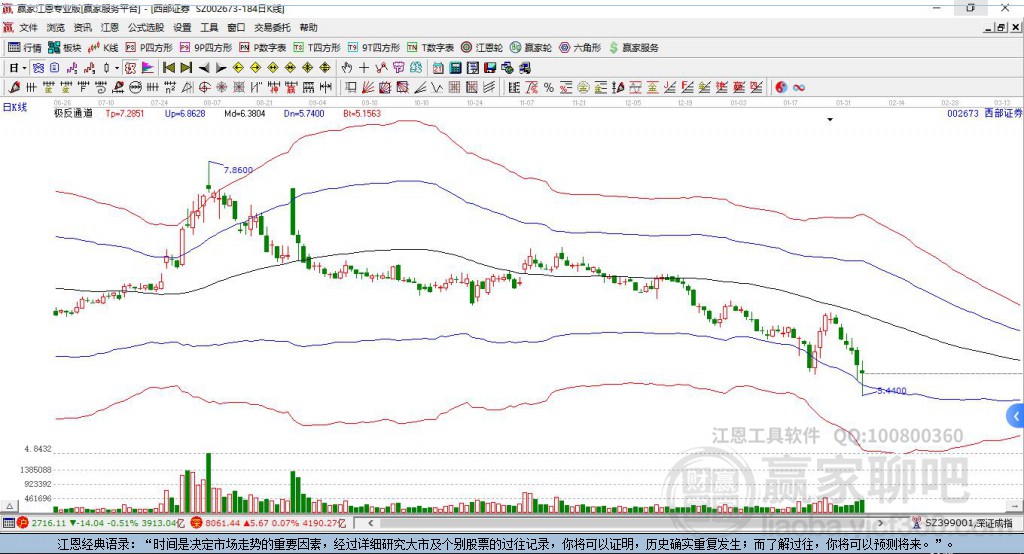Open the 设置 menu
Viewport: 1024px width, 554px height.
[x=182, y=27]
